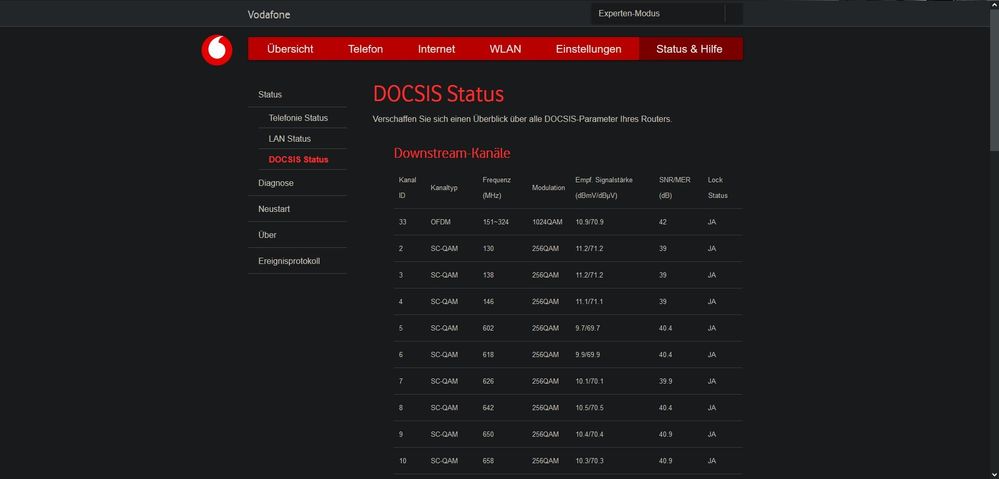Open LAN Status in the sidebar
Image resolution: width=999 pixels, height=479 pixels.
click(290, 139)
